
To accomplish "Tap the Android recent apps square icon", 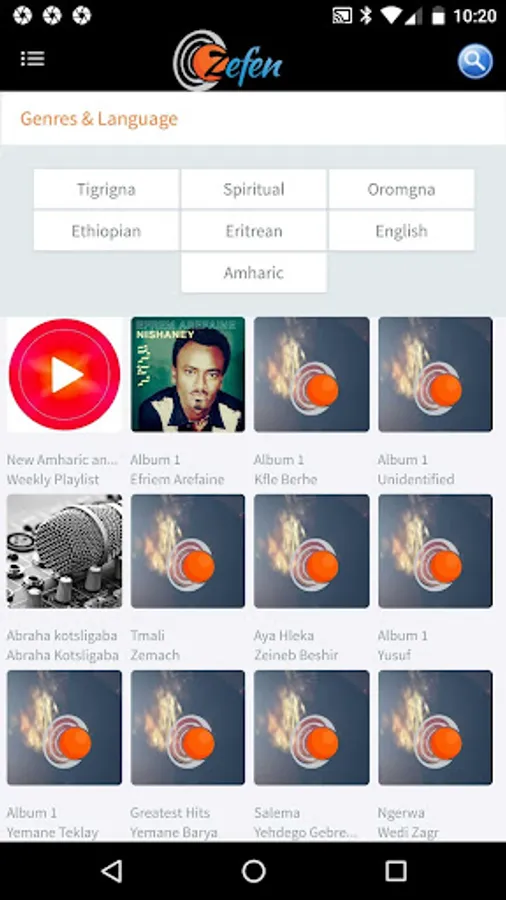I will pyautogui.click(x=396, y=871).
